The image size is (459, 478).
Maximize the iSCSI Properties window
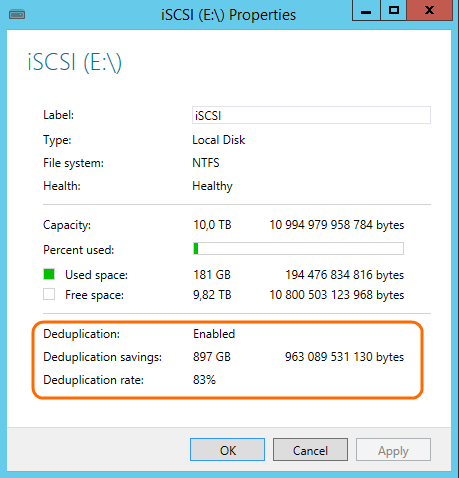[x=394, y=11]
